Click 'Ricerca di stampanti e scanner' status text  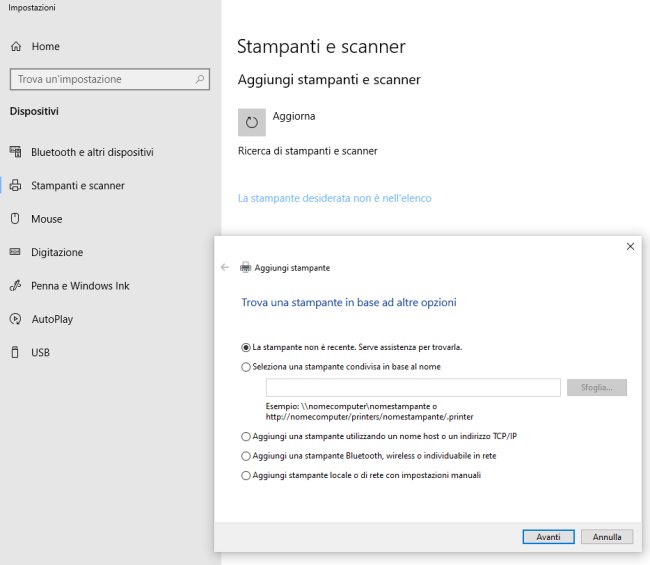tap(308, 151)
